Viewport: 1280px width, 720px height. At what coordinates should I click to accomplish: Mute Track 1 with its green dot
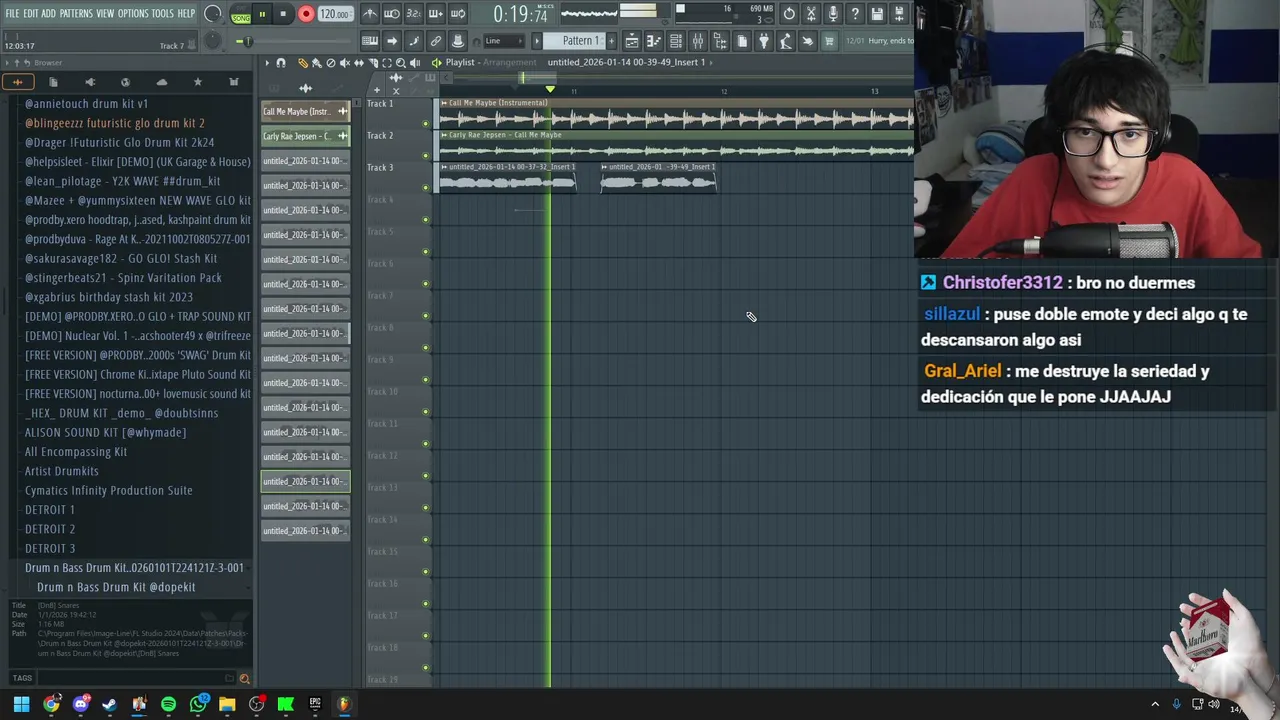426,123
